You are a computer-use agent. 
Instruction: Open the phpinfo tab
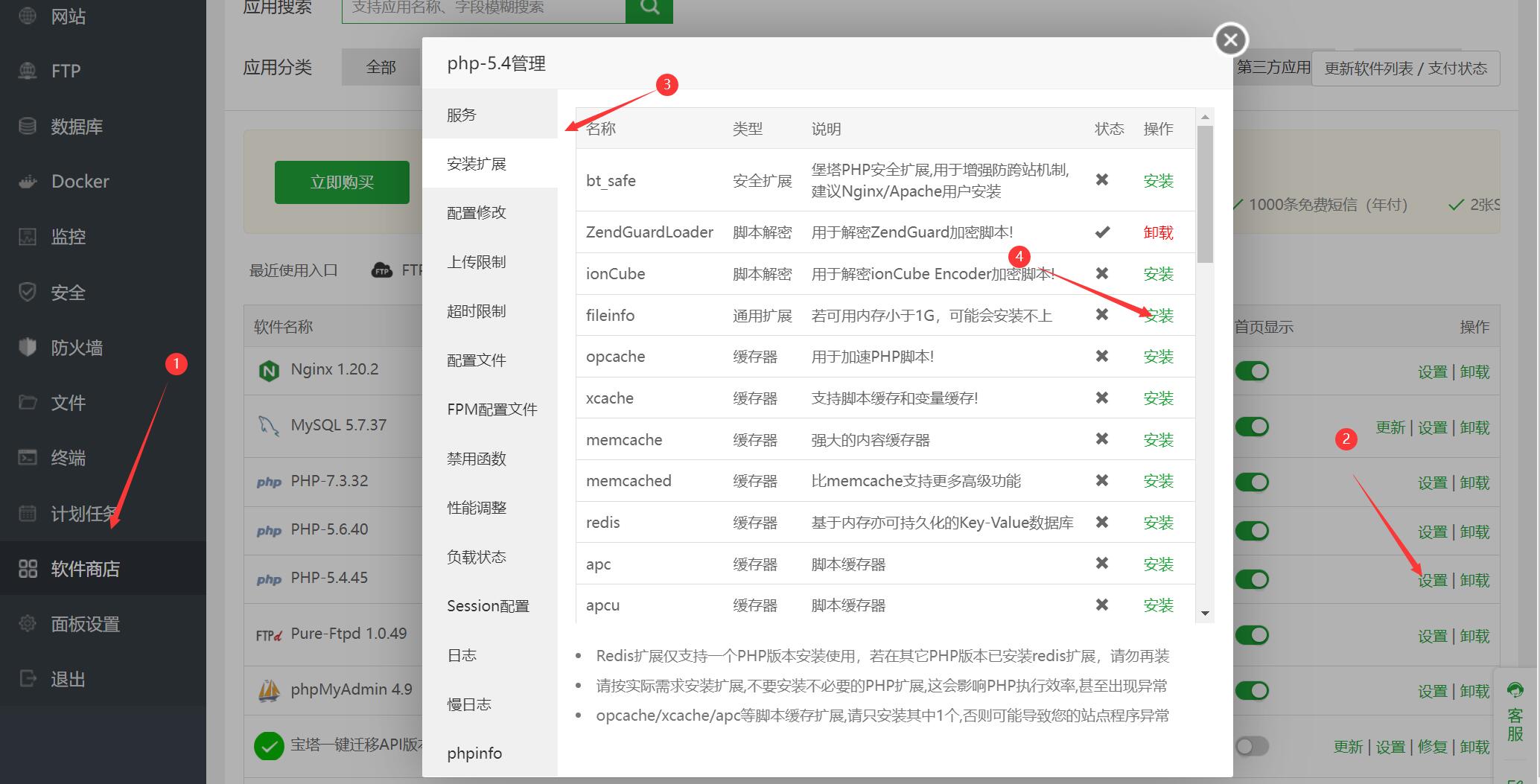tap(474, 753)
